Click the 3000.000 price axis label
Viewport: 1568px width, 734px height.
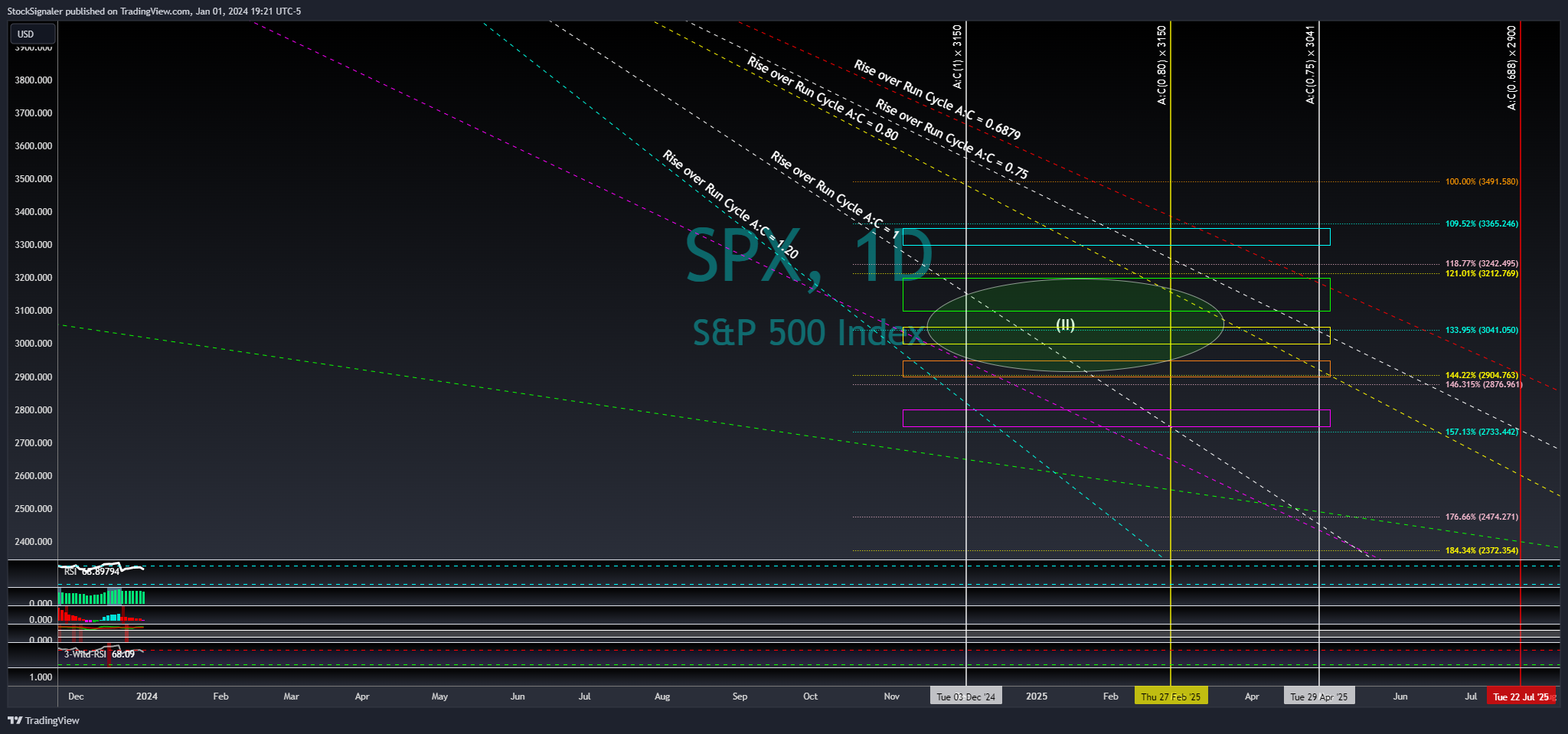pos(34,344)
